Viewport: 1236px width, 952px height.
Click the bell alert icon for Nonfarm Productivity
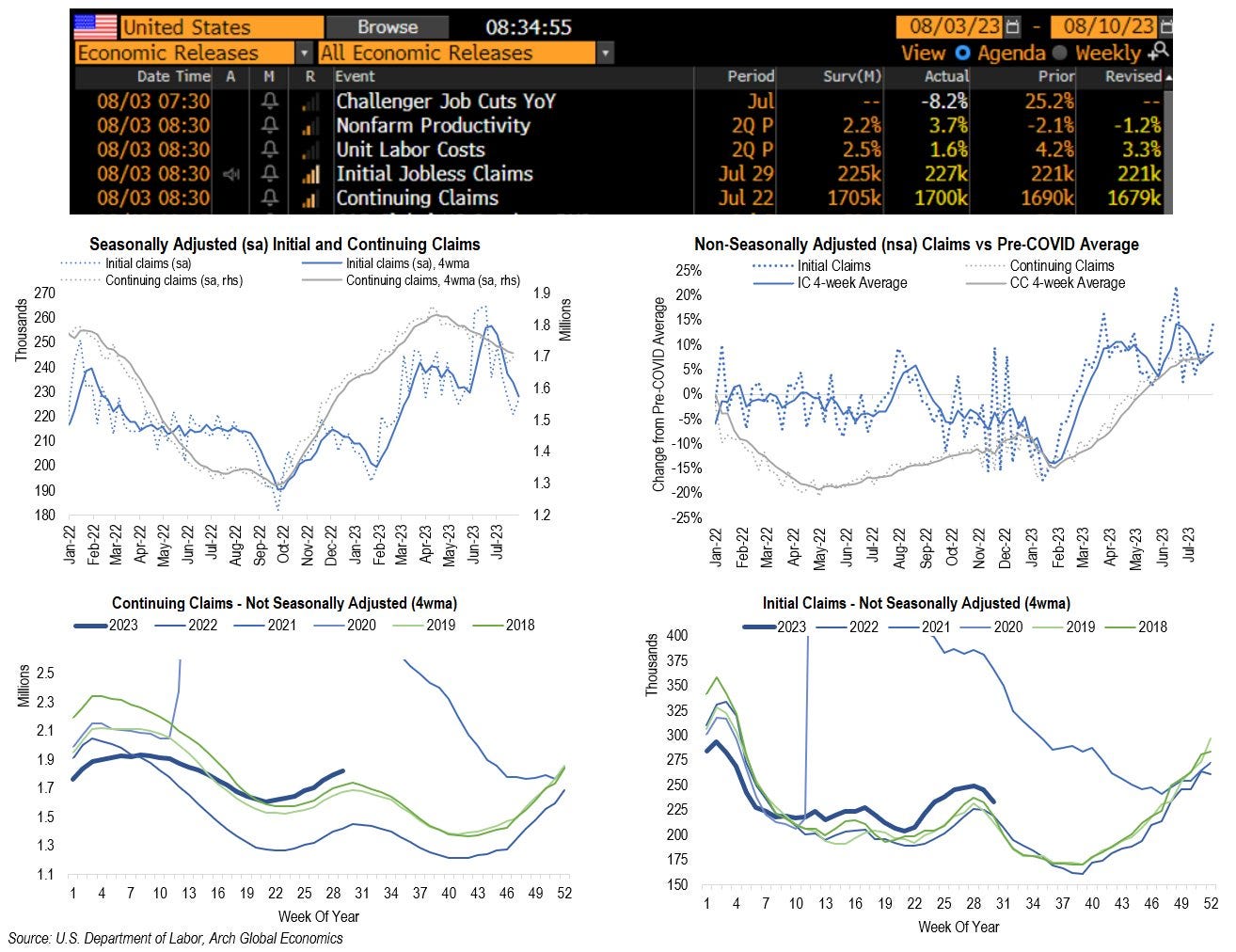coord(270,126)
